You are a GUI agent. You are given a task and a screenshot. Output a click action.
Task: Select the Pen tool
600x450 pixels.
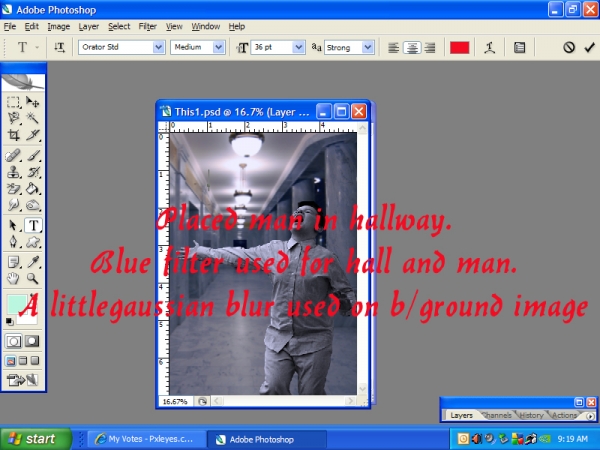pyautogui.click(x=13, y=242)
